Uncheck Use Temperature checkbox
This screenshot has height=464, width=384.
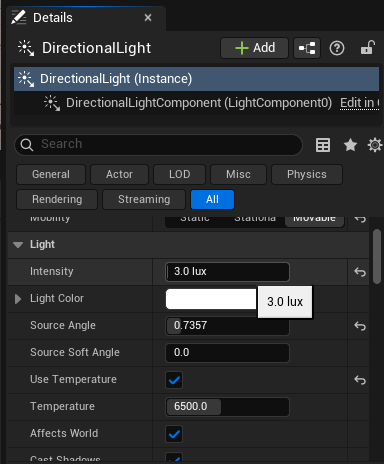point(174,380)
